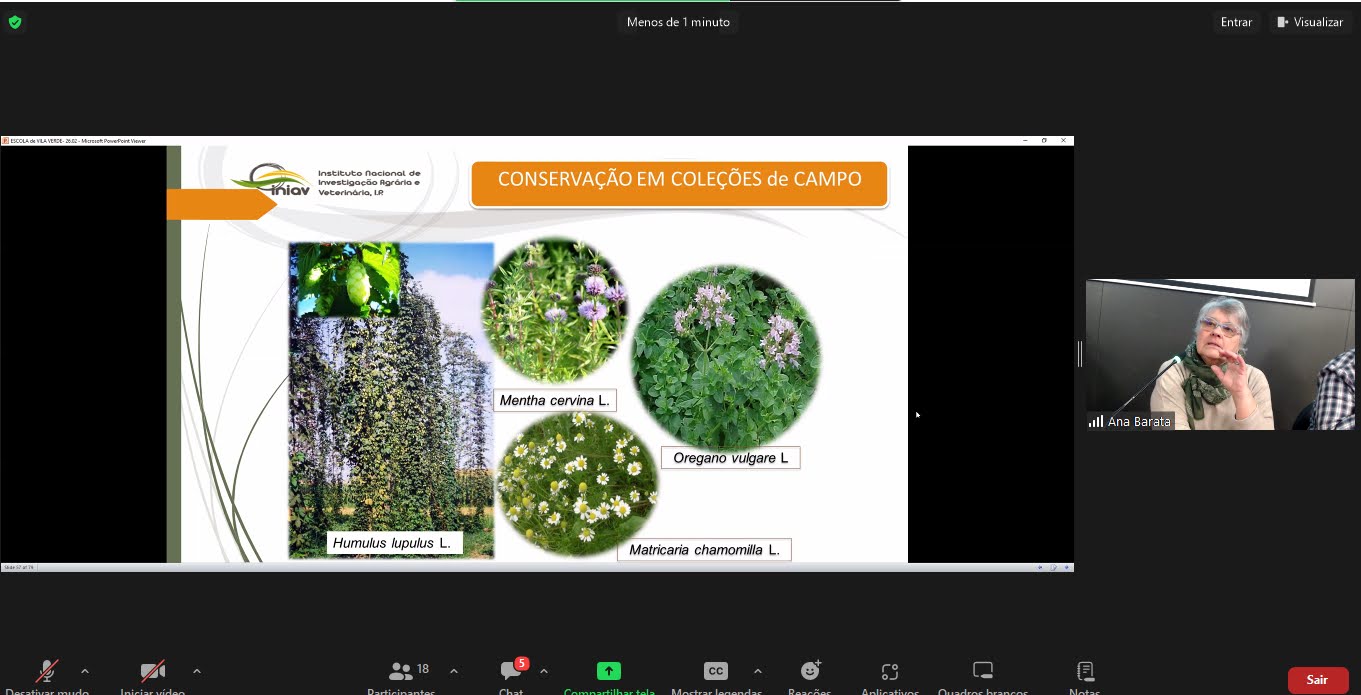1361x695 pixels.
Task: Click green Compartilhar tela share icon
Action: coord(609,671)
